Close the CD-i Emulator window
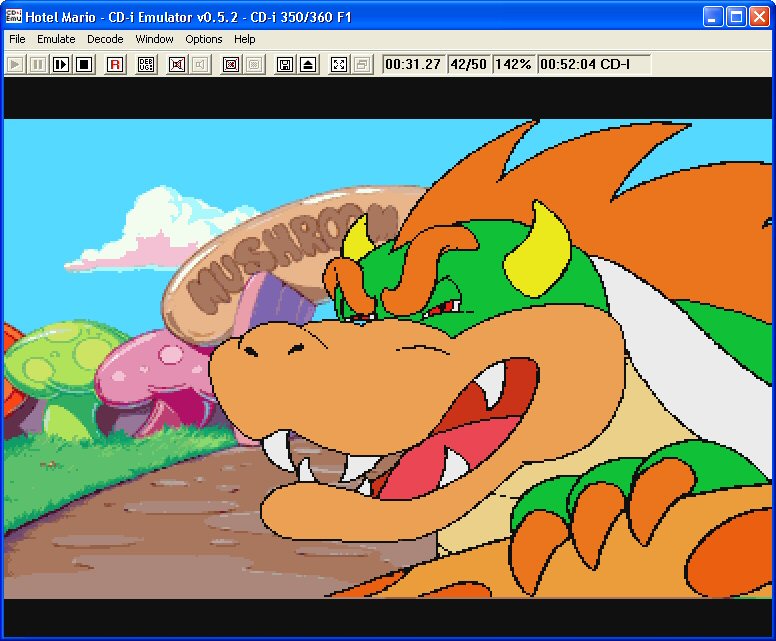The width and height of the screenshot is (776, 641). pos(759,17)
